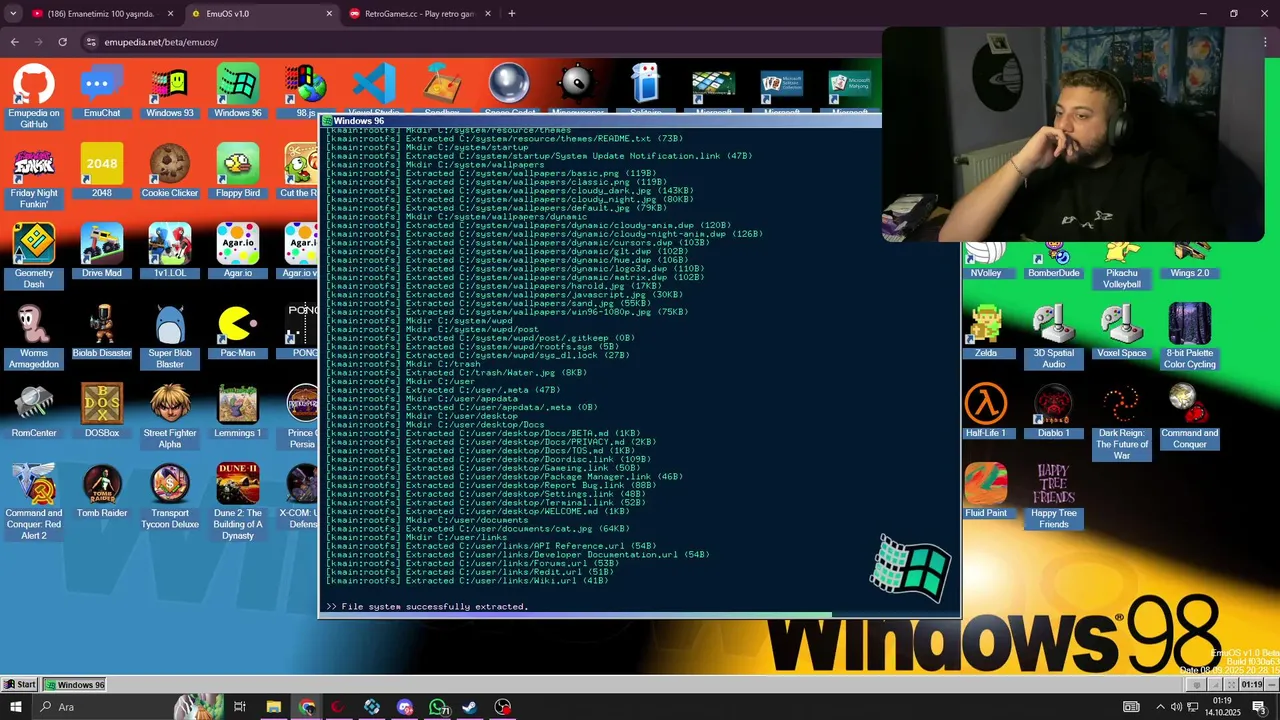
Task: Launch the Diablo 1 icon
Action: coord(1054,411)
